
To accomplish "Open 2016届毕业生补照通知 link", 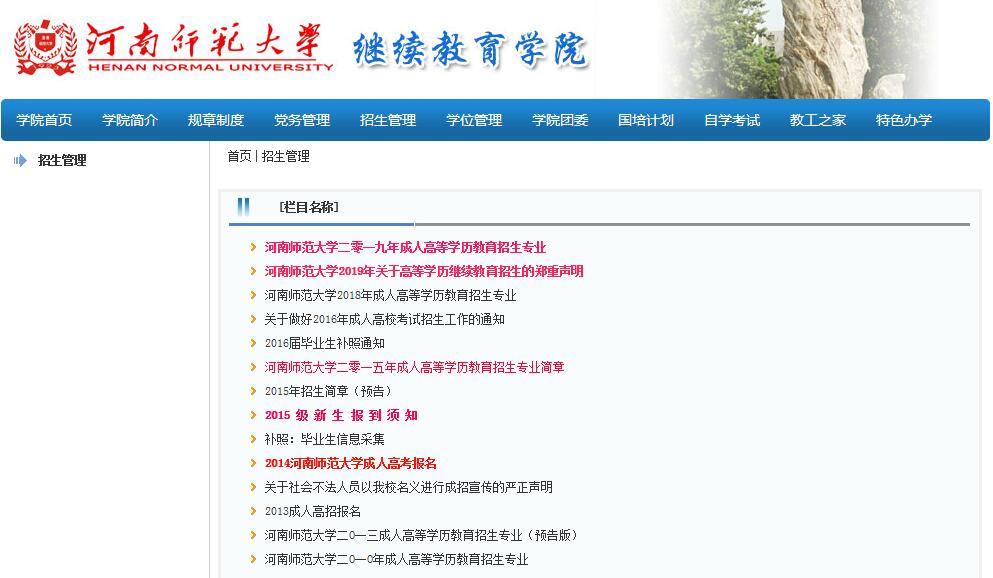I will click(324, 344).
